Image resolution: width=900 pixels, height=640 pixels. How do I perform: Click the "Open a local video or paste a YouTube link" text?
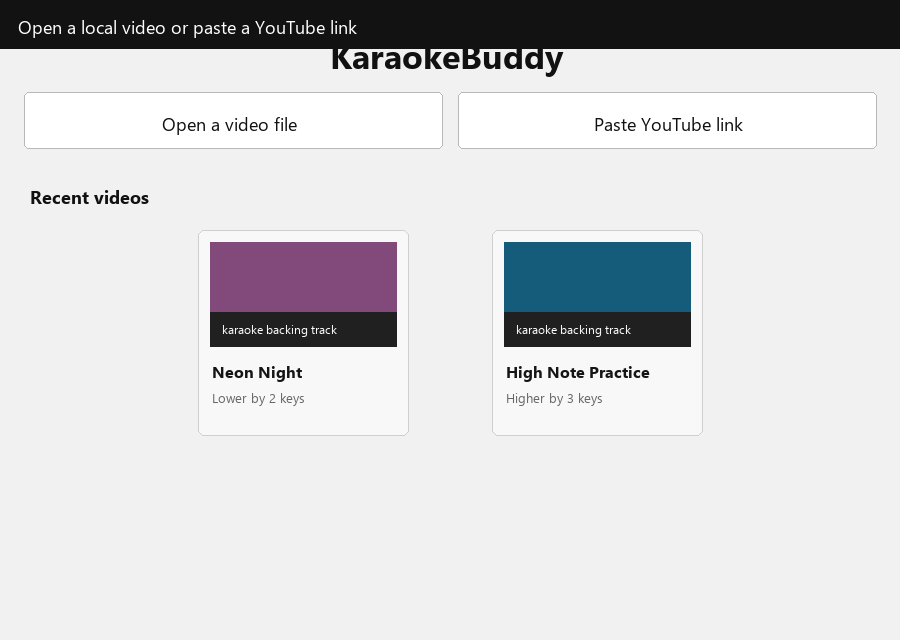coord(187,28)
